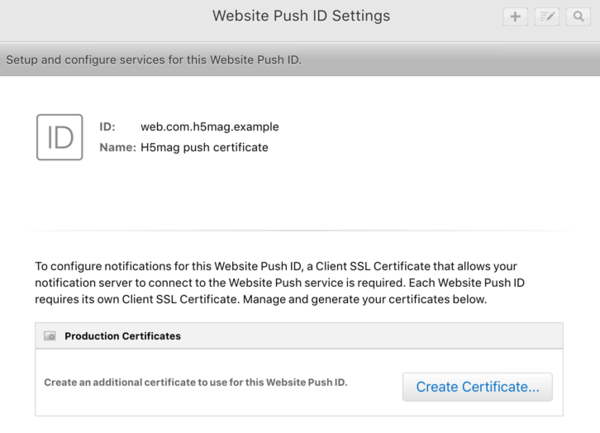Click the plus icon to add new ID
The height and width of the screenshot is (433, 600).
[x=515, y=17]
